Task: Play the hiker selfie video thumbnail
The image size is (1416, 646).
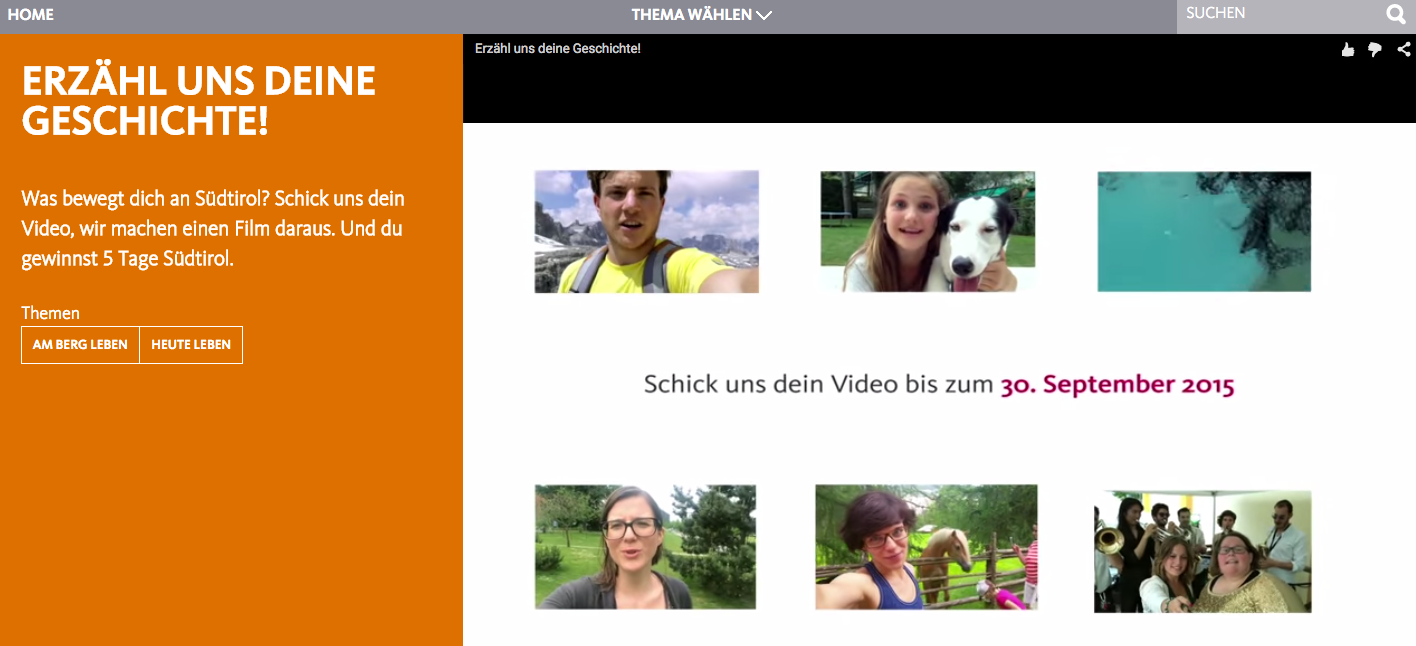Action: (x=645, y=231)
